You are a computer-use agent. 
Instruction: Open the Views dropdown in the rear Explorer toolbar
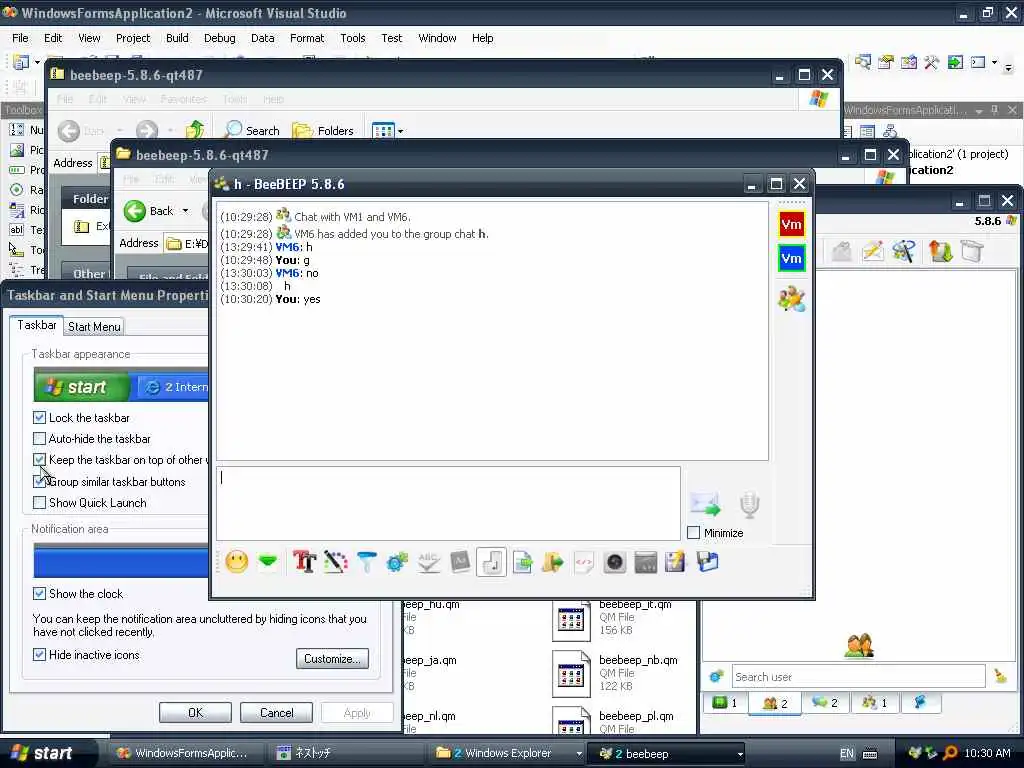400,131
